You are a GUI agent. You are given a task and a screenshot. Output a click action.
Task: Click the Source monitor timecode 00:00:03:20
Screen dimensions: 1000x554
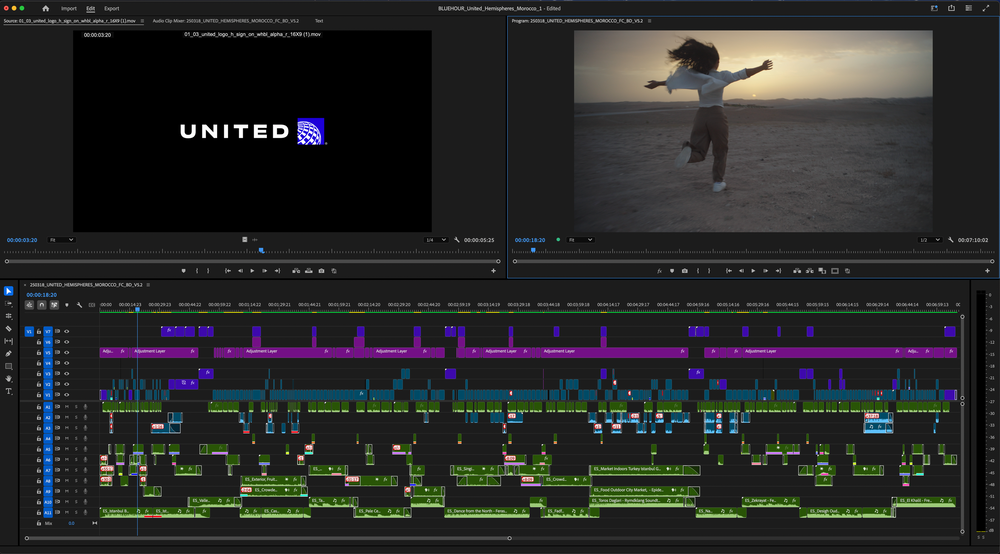point(22,240)
